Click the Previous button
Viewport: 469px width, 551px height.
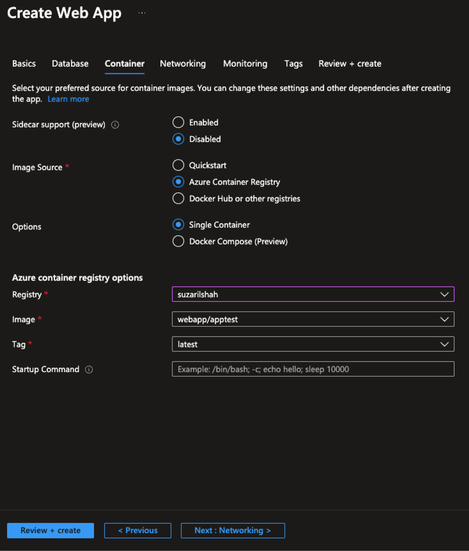point(138,531)
